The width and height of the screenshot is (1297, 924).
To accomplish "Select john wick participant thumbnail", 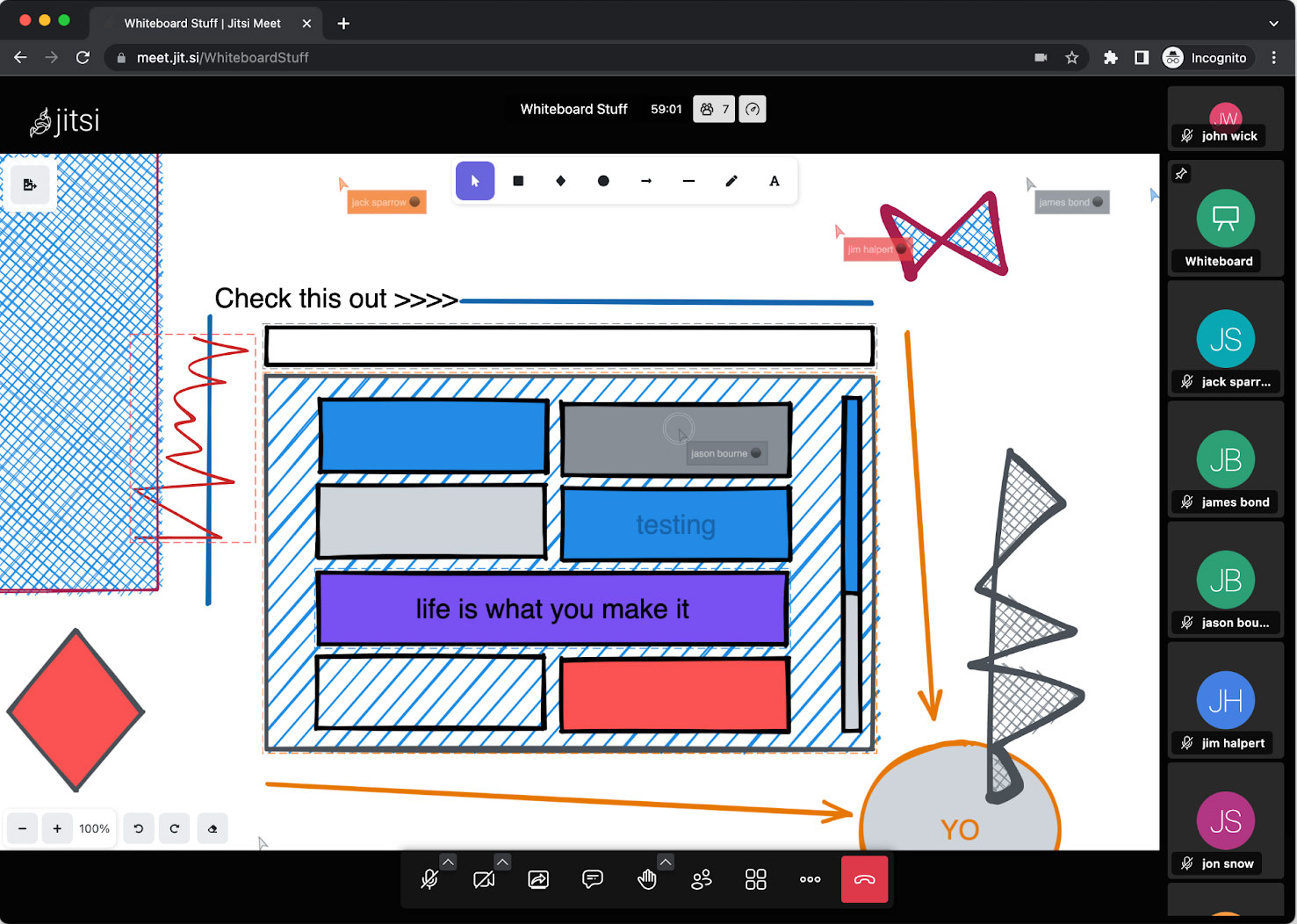I will tap(1226, 119).
